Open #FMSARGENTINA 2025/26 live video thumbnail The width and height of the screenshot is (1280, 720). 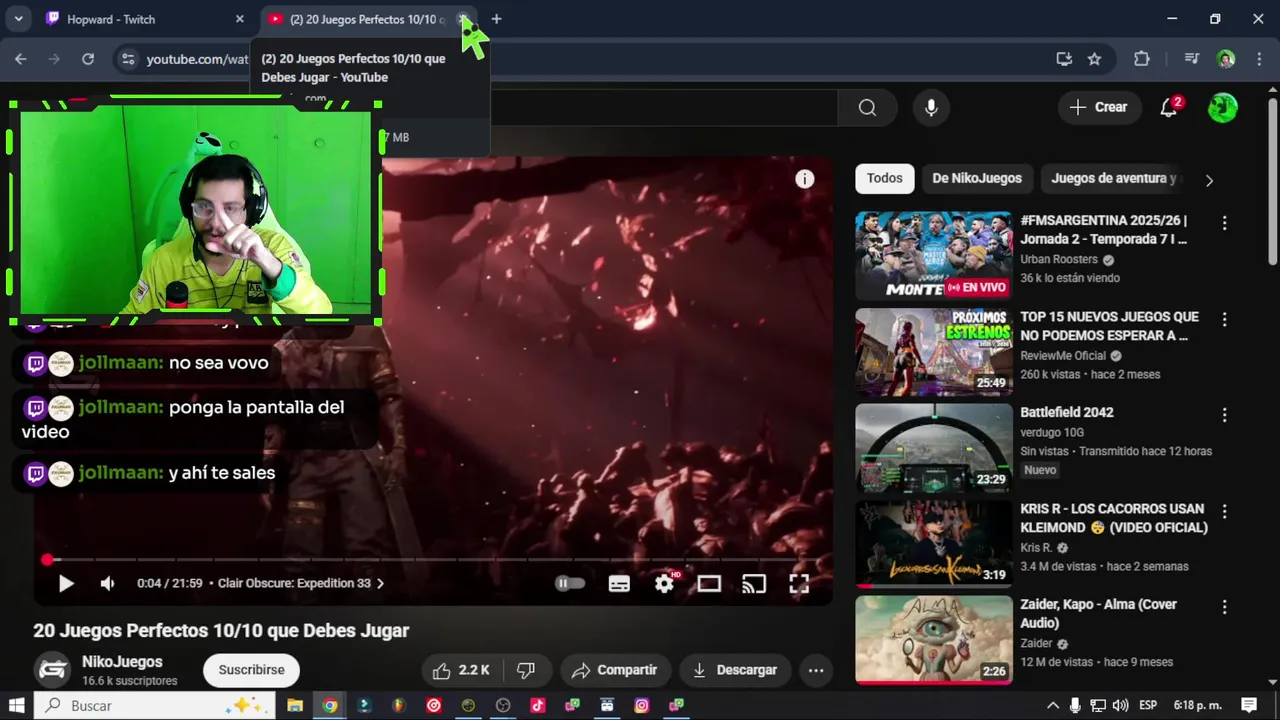(x=934, y=255)
